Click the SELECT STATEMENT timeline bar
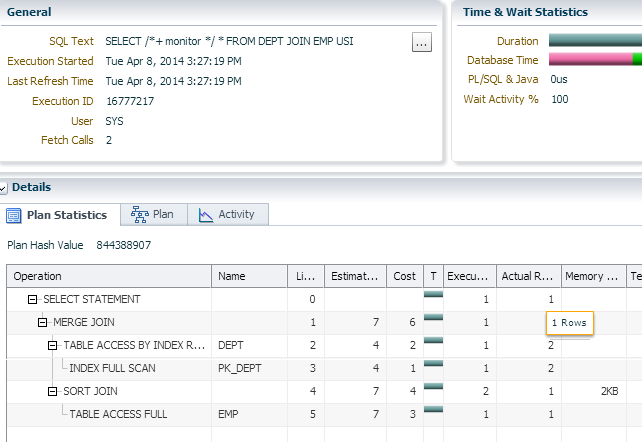This screenshot has width=642, height=442. tap(434, 294)
